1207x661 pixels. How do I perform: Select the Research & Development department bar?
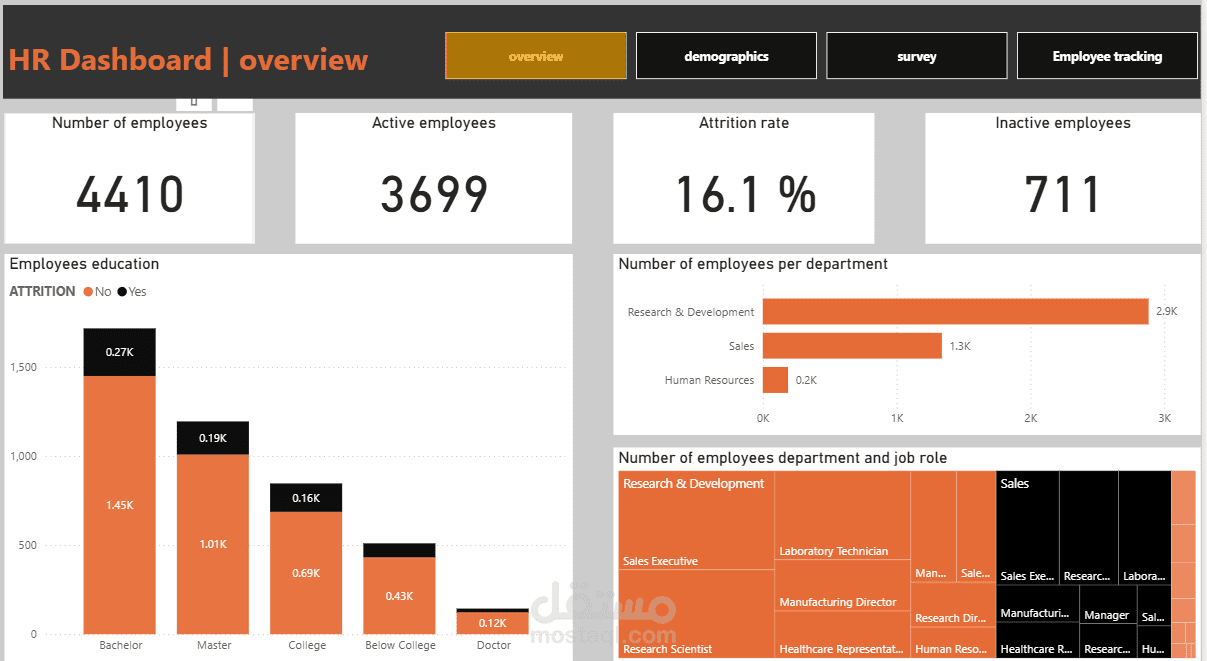tap(950, 311)
